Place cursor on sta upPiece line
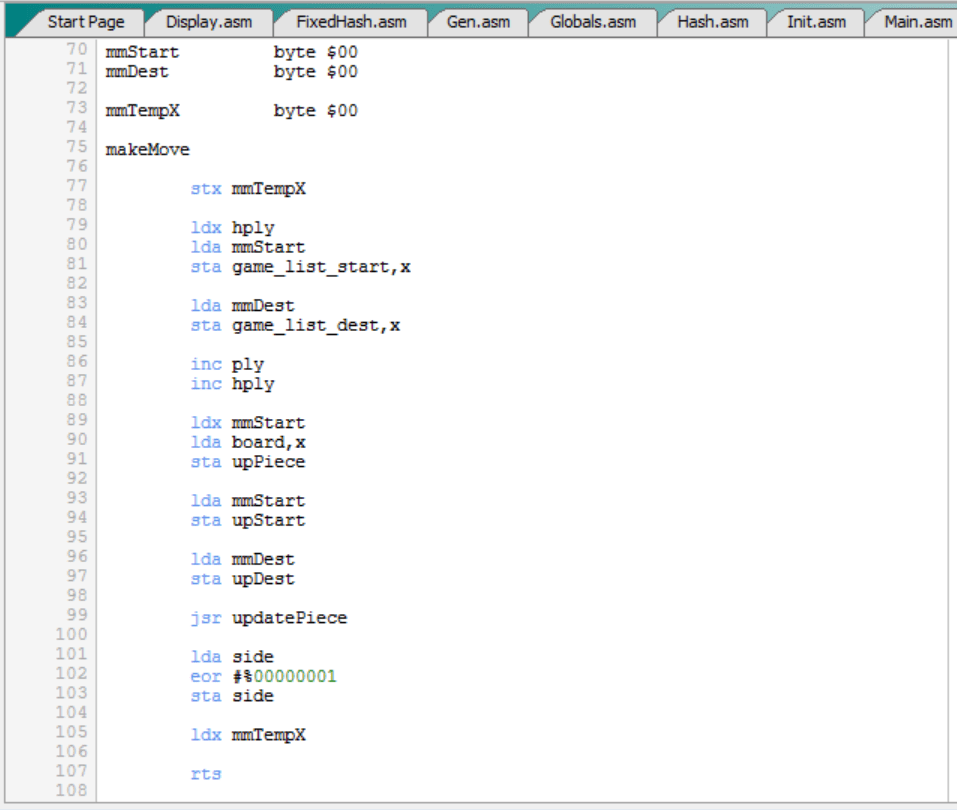The image size is (957, 810). pos(247,462)
